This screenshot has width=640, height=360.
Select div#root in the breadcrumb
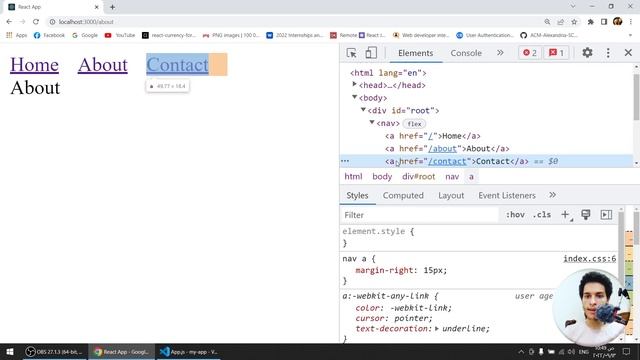(418, 176)
